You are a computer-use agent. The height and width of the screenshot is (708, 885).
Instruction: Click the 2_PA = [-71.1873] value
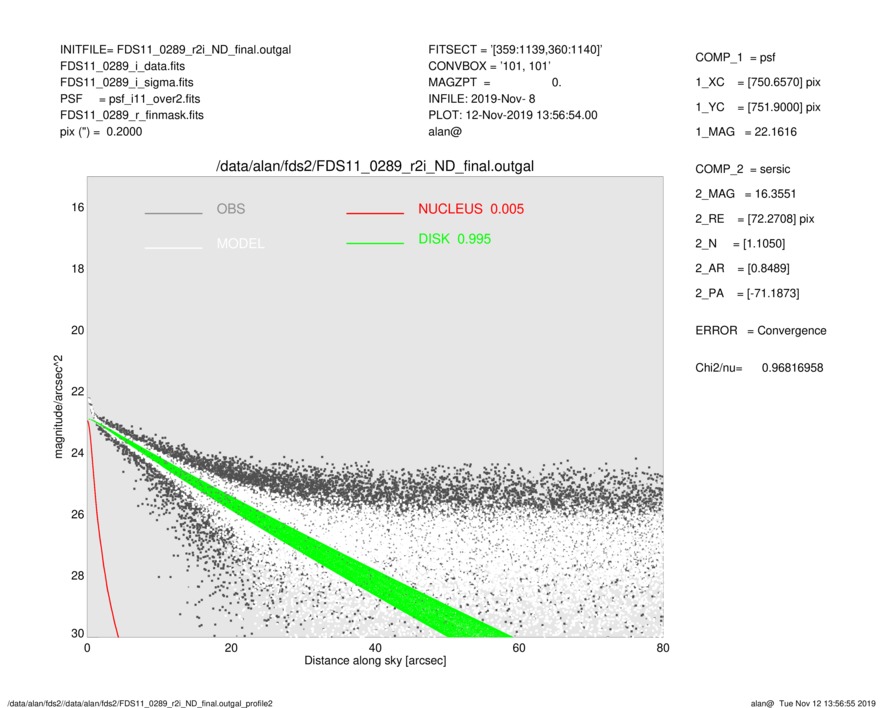(747, 294)
